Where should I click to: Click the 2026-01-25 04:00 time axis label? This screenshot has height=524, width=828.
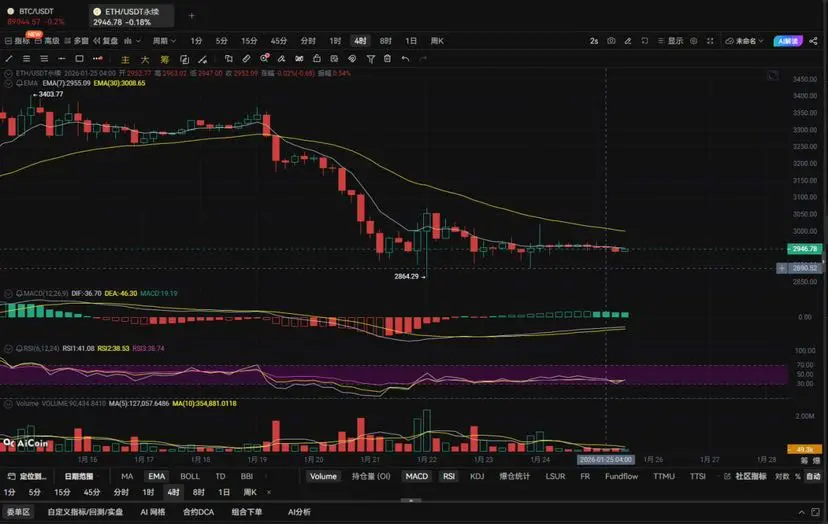[606, 460]
